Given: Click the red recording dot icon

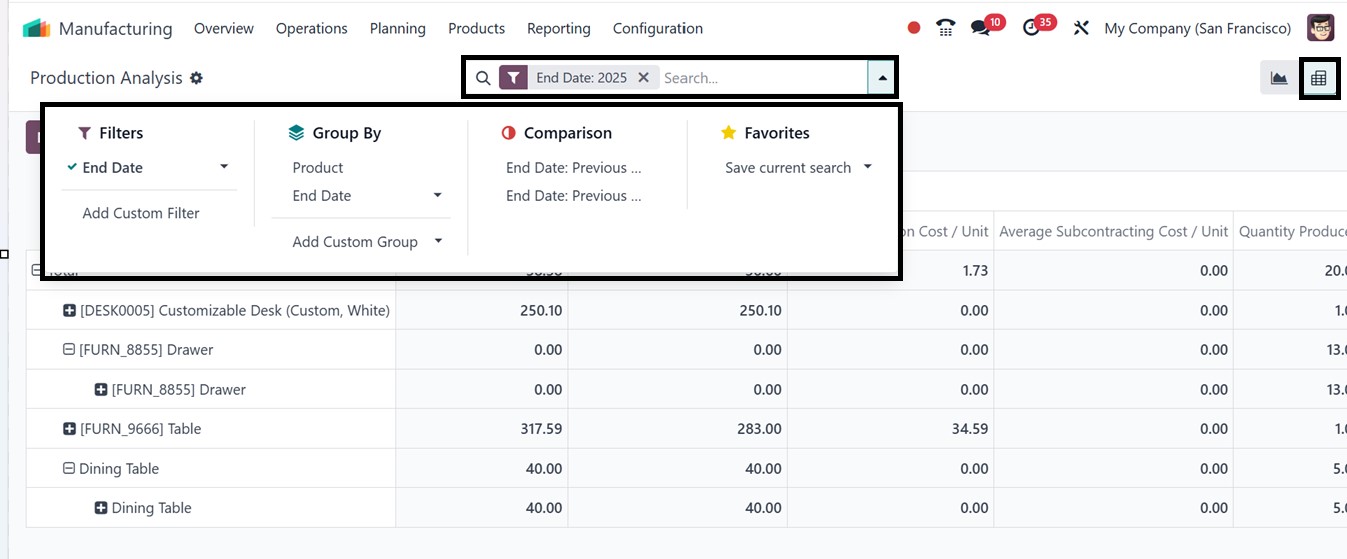Looking at the screenshot, I should (914, 28).
